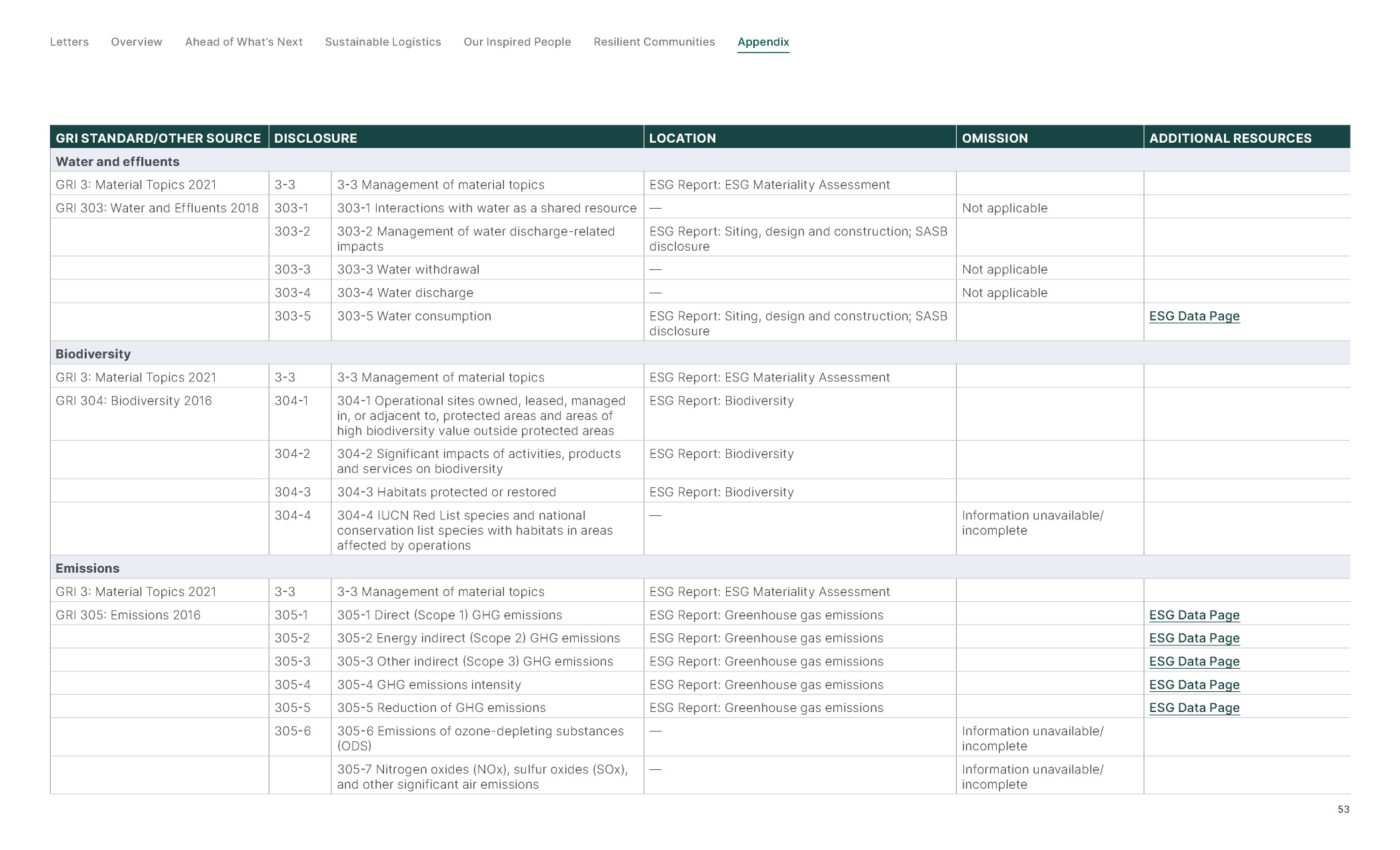1400x850 pixels.
Task: Select the Appendix tab
Action: click(763, 42)
